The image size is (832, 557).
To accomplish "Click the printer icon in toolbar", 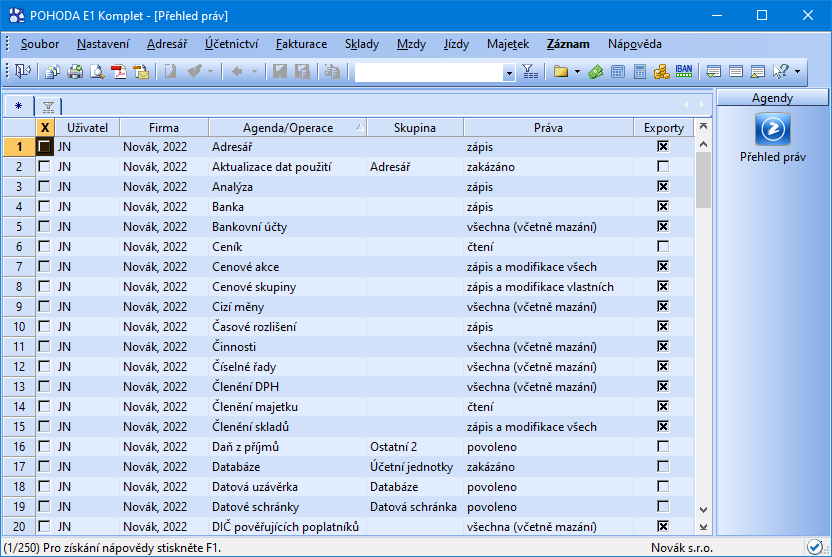I will [75, 71].
